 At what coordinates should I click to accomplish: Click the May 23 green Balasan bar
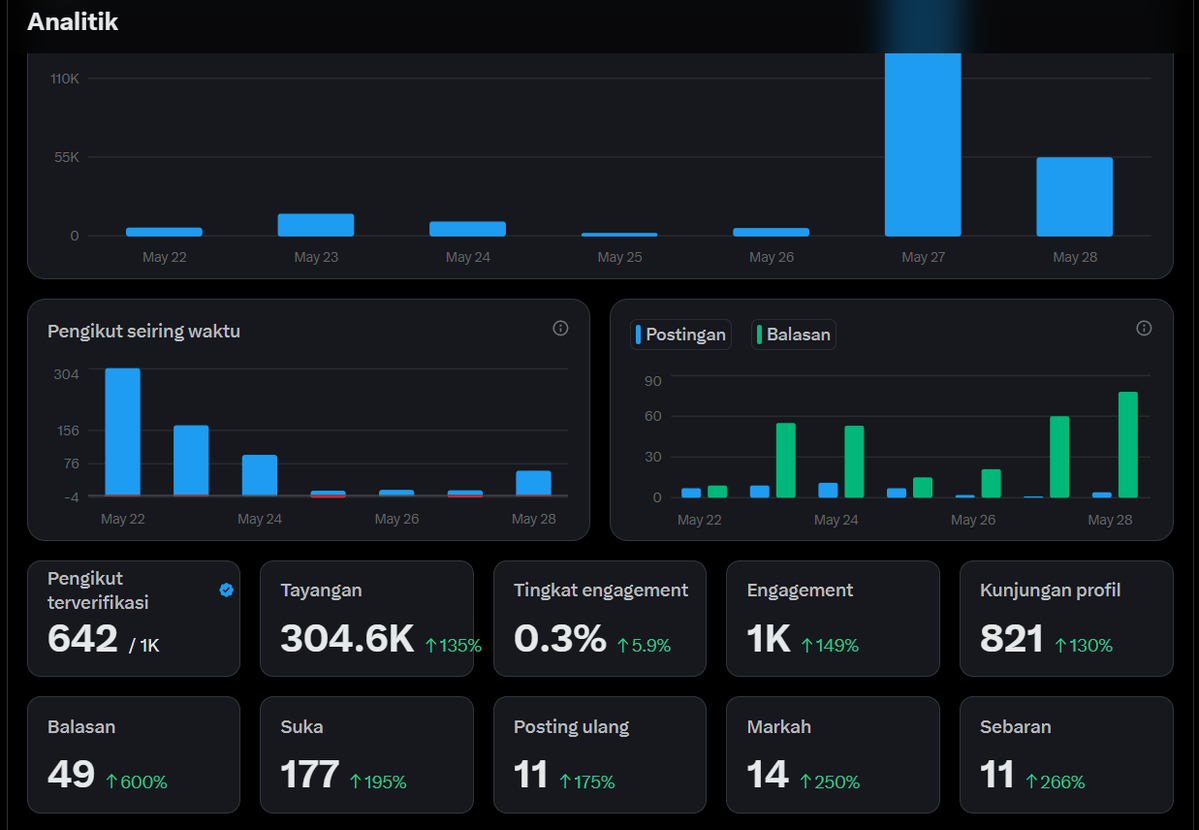coord(786,461)
